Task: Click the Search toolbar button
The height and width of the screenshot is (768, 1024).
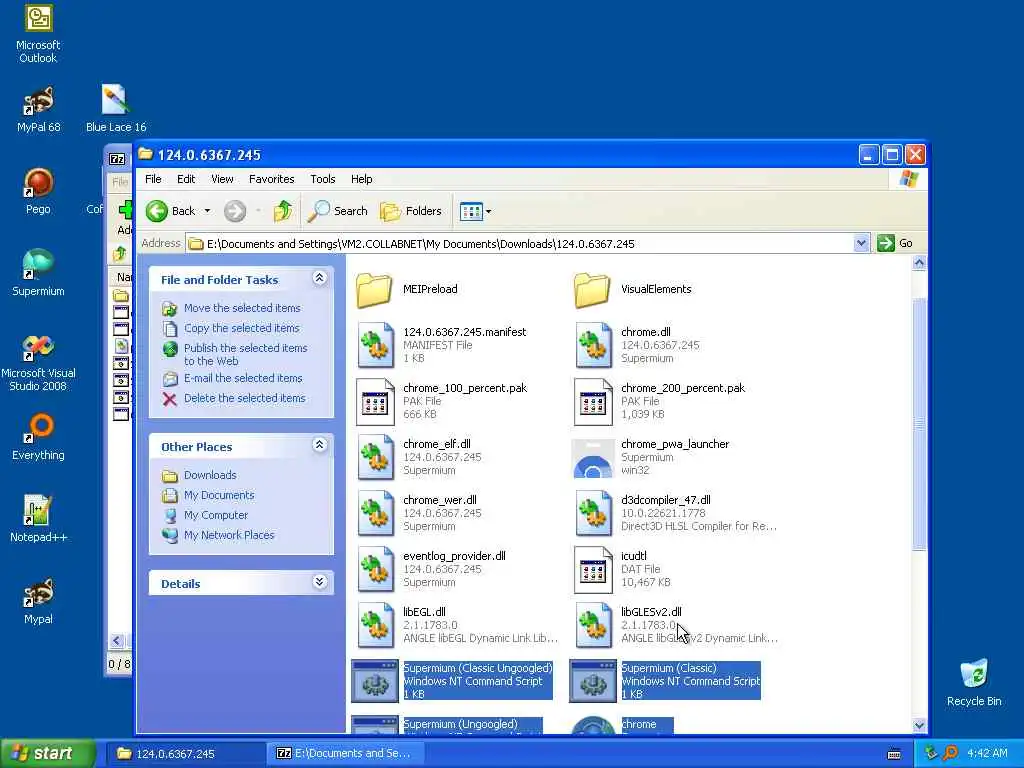Action: pyautogui.click(x=338, y=211)
